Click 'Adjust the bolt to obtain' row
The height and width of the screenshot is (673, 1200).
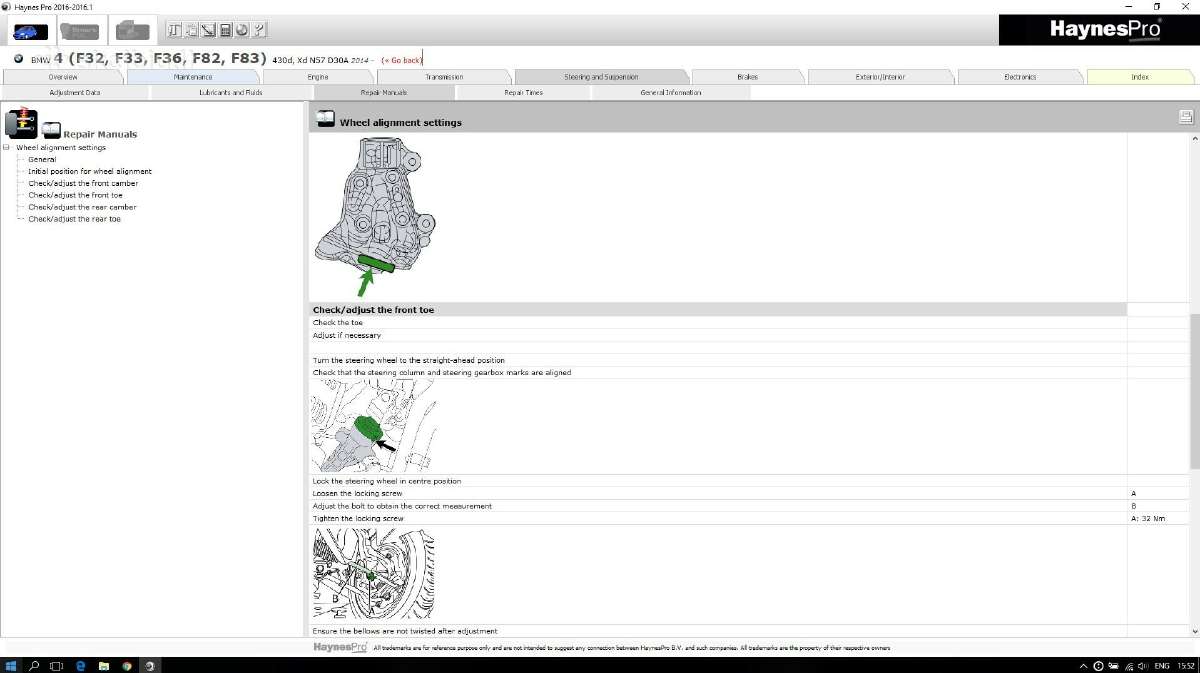[x=718, y=506]
